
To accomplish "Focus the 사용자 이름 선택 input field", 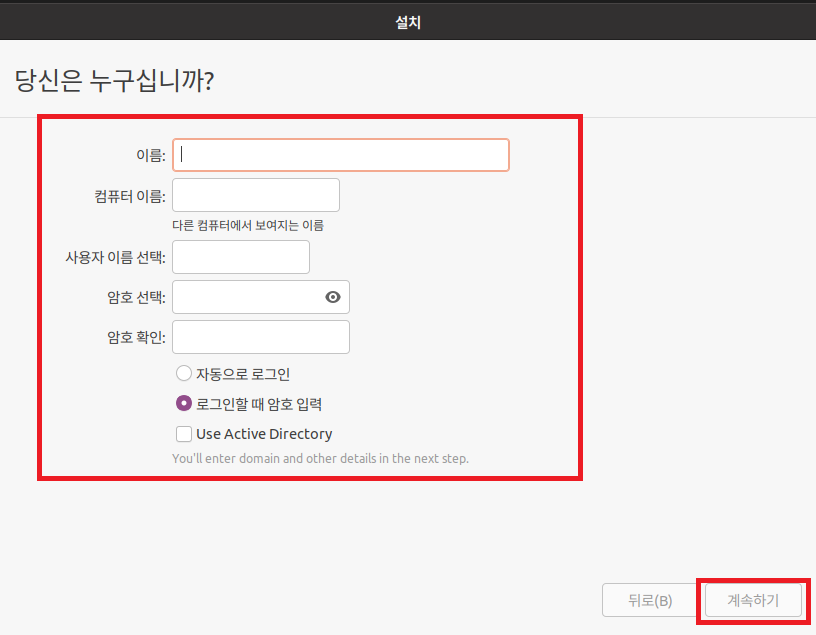I will click(x=241, y=257).
